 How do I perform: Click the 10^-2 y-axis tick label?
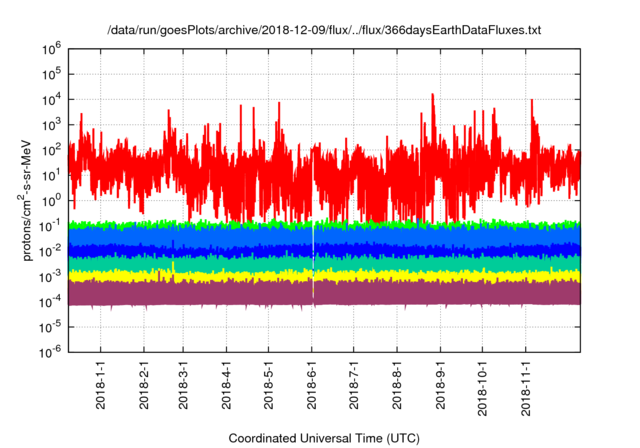50,251
